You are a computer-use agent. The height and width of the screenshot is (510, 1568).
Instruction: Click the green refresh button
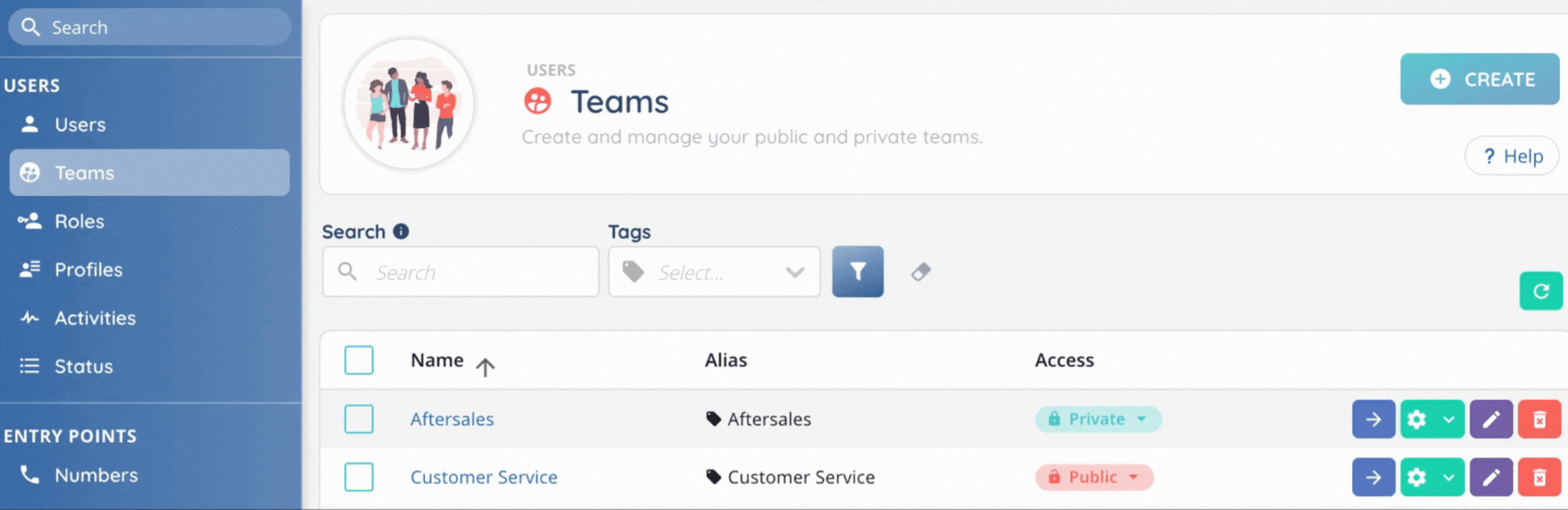point(1540,291)
